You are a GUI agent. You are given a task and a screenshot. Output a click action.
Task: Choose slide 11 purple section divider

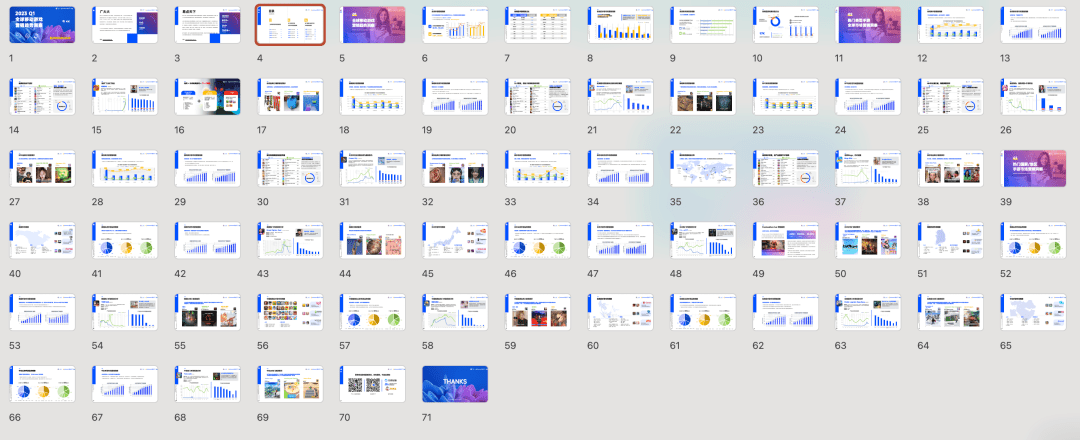pos(868,25)
